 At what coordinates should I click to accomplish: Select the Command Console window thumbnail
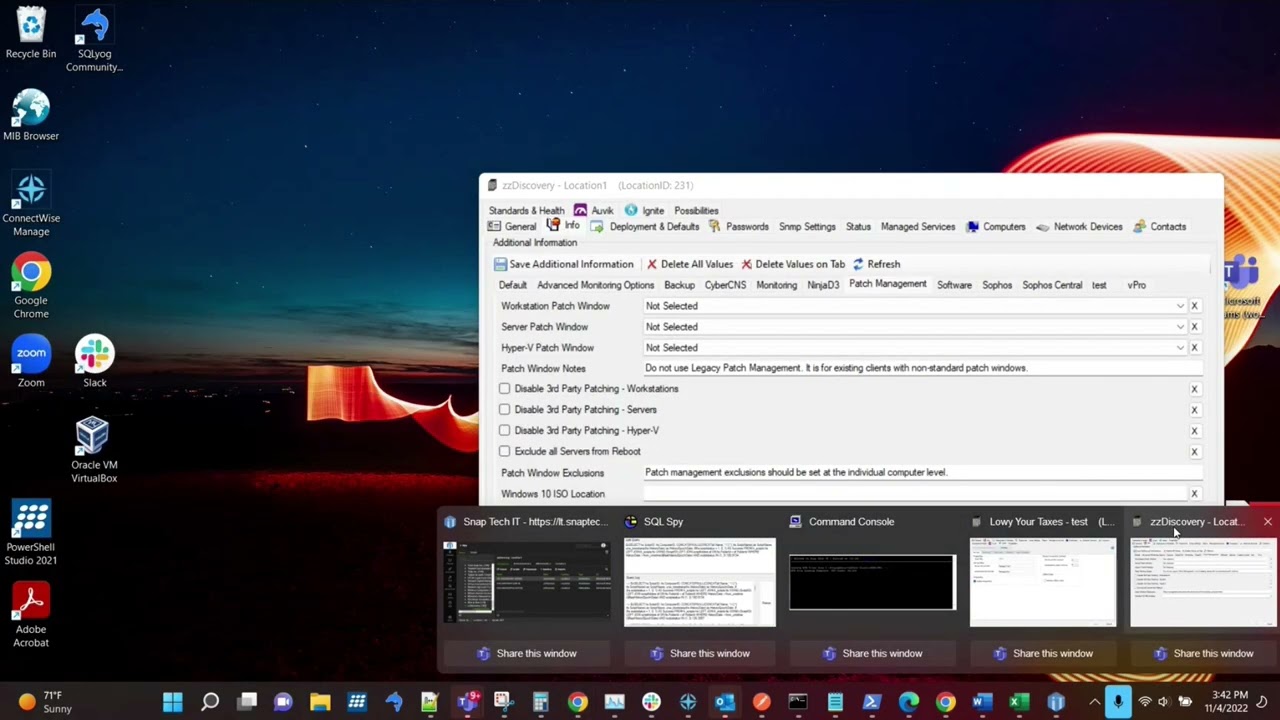872,582
